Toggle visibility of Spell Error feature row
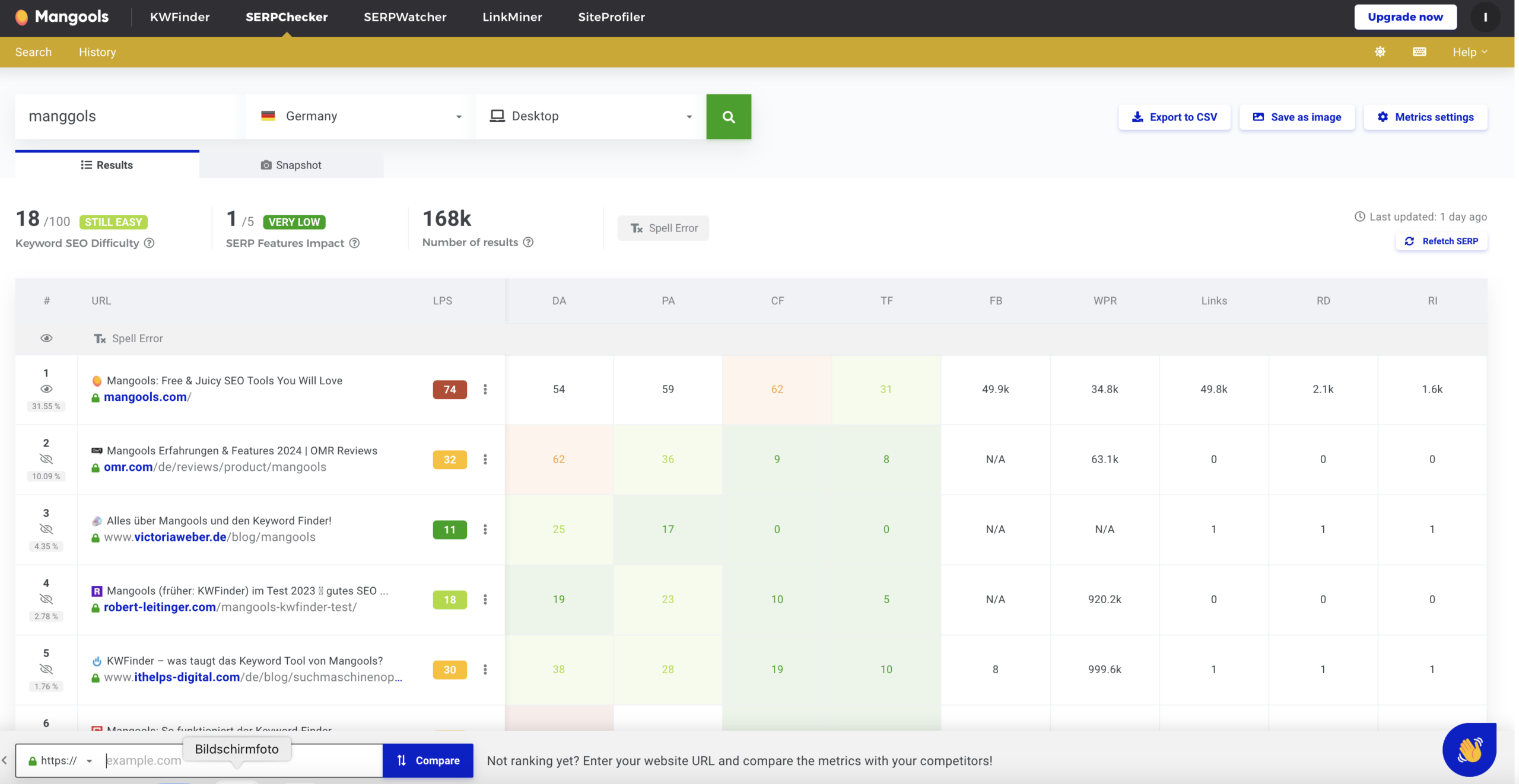This screenshot has width=1519, height=784. pyautogui.click(x=46, y=339)
